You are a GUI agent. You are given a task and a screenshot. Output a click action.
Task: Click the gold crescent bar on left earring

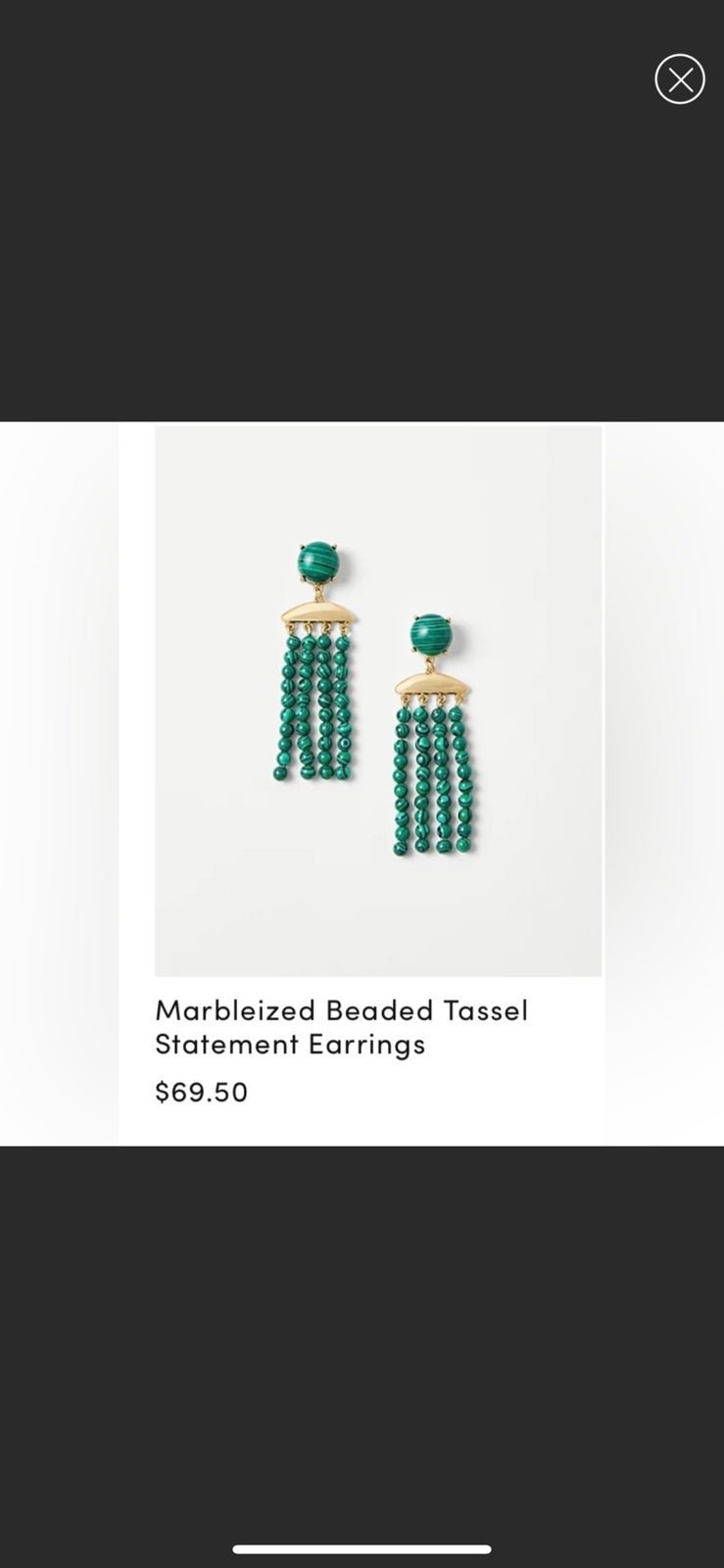coord(318,614)
